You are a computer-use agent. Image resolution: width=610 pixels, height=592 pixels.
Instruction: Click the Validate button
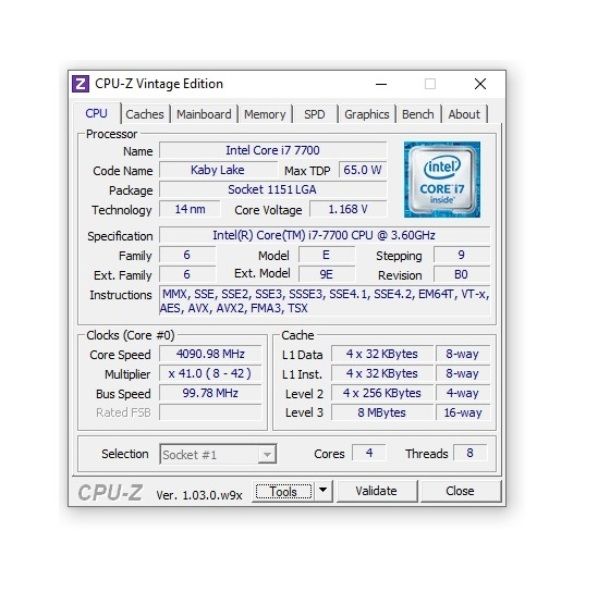376,491
